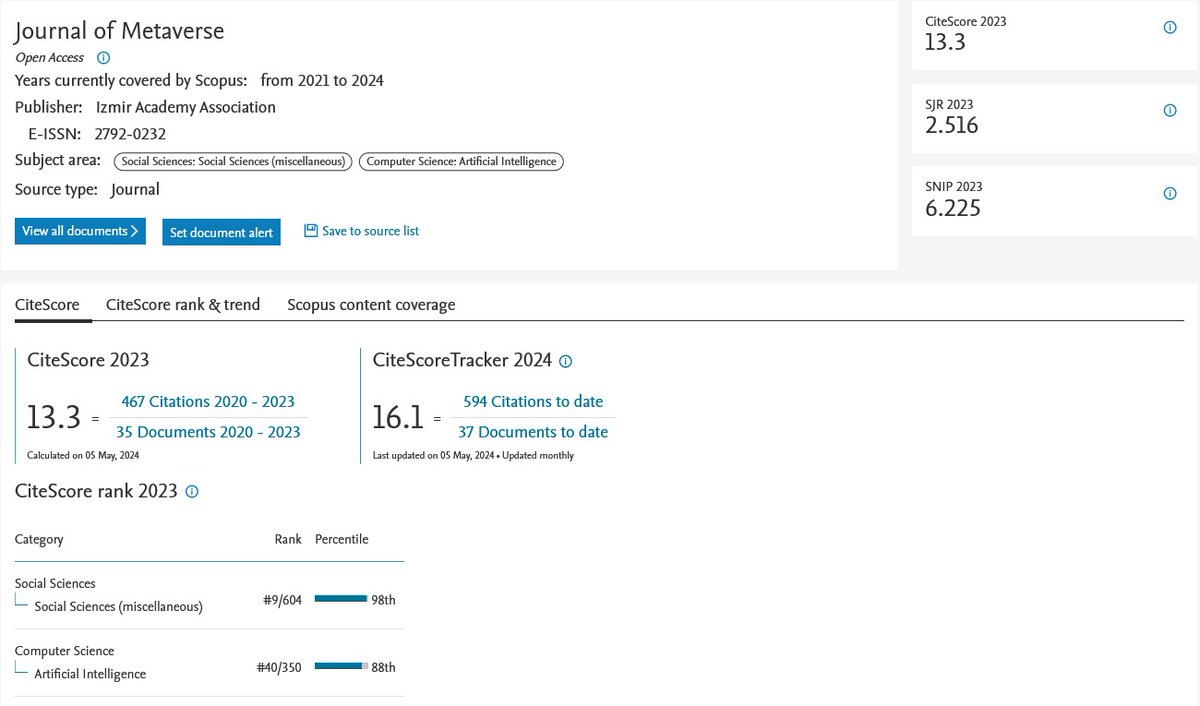1200x706 pixels.
Task: Click the Social Sciences (miscellaneous) subject area tag
Action: pos(233,161)
